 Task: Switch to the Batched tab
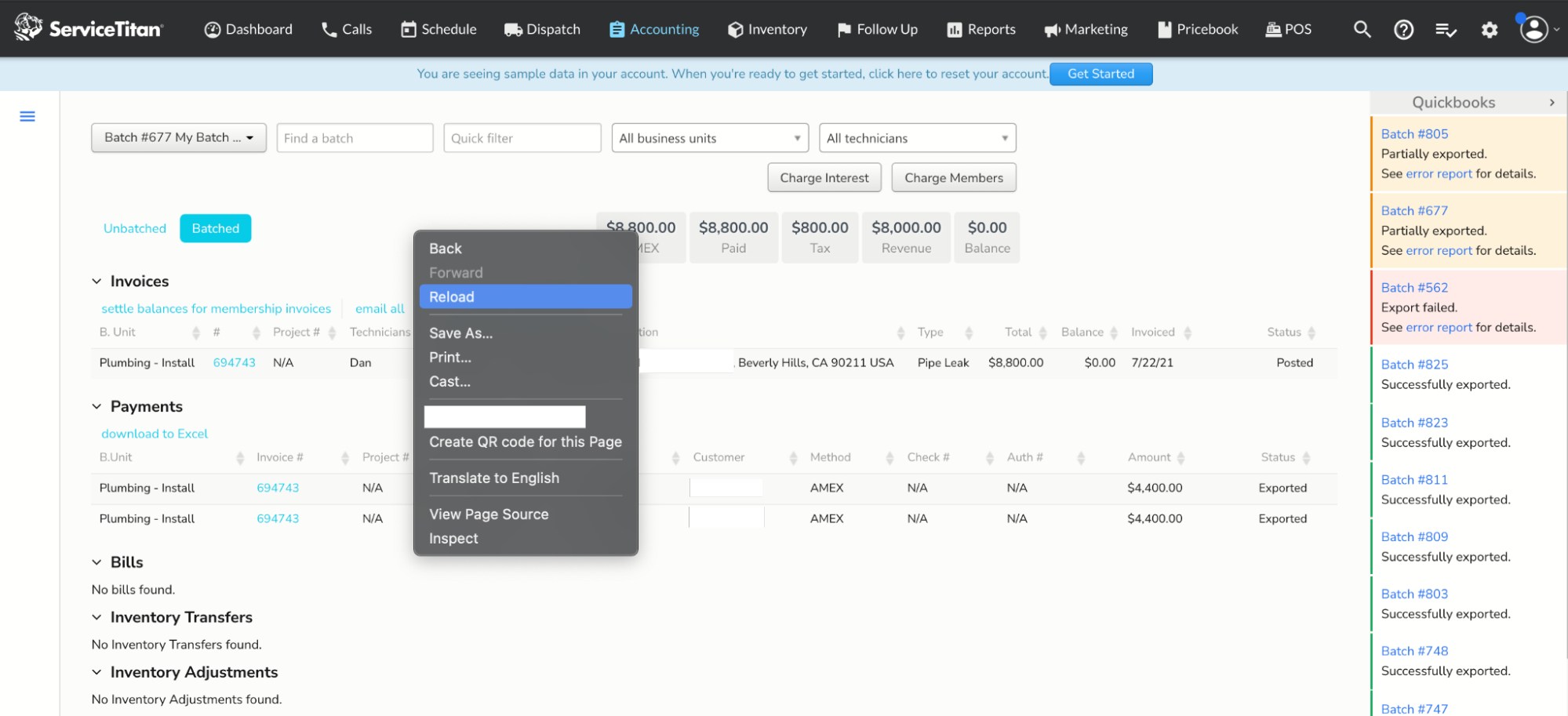point(216,228)
